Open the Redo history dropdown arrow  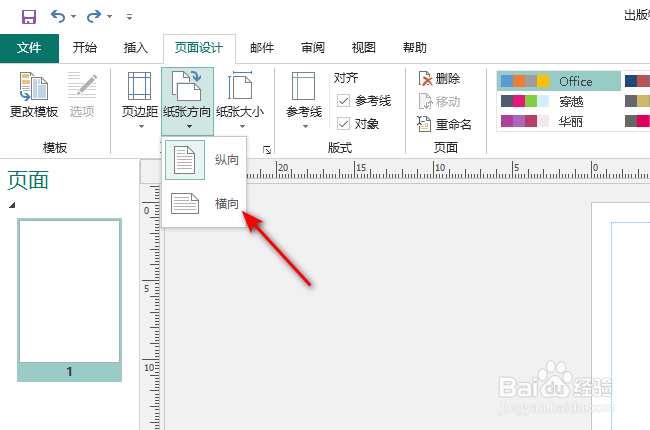point(109,17)
